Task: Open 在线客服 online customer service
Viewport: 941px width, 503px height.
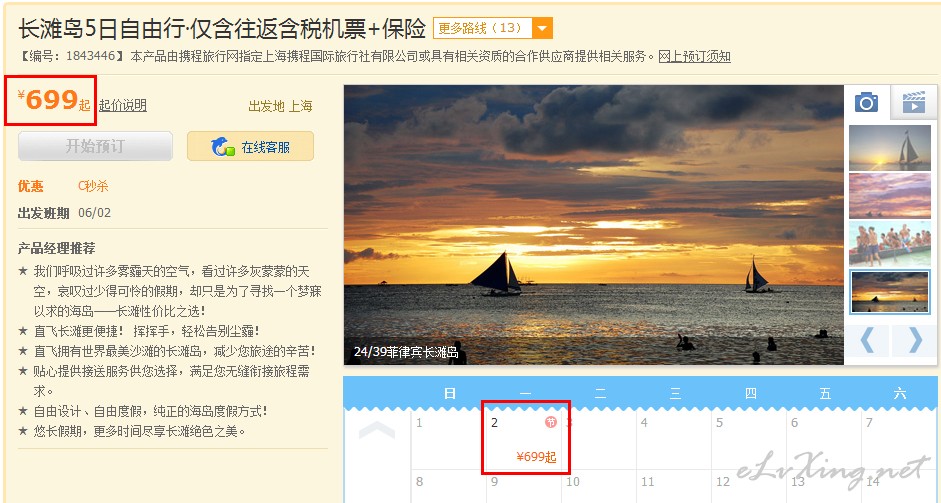Action: (x=250, y=146)
